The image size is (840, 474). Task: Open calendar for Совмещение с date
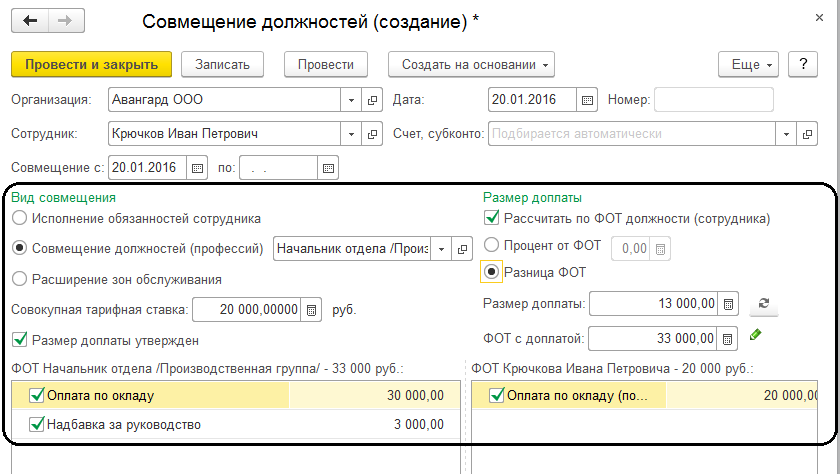[x=196, y=167]
